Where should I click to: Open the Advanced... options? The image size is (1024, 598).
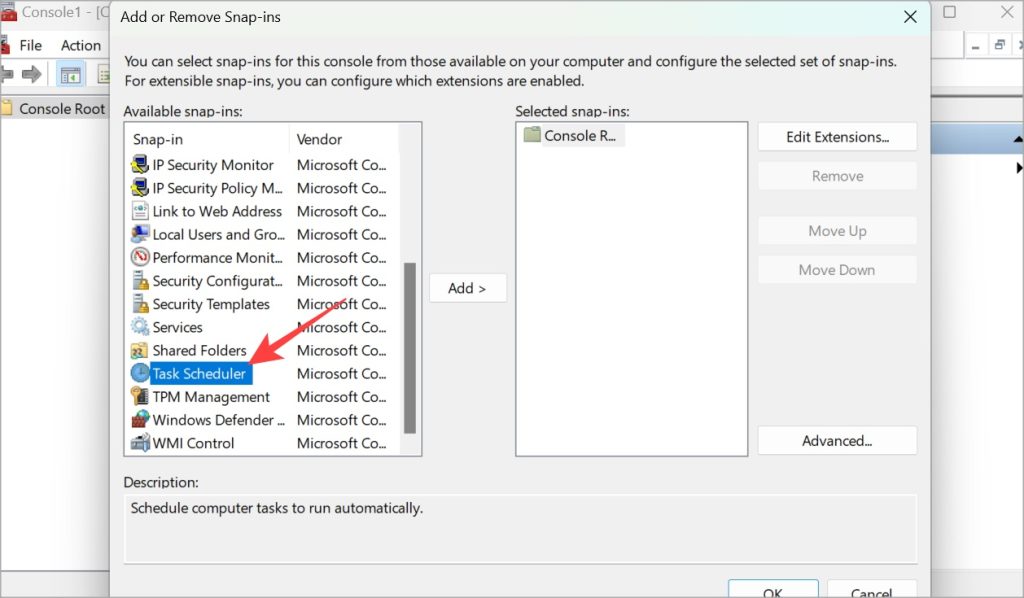click(837, 441)
